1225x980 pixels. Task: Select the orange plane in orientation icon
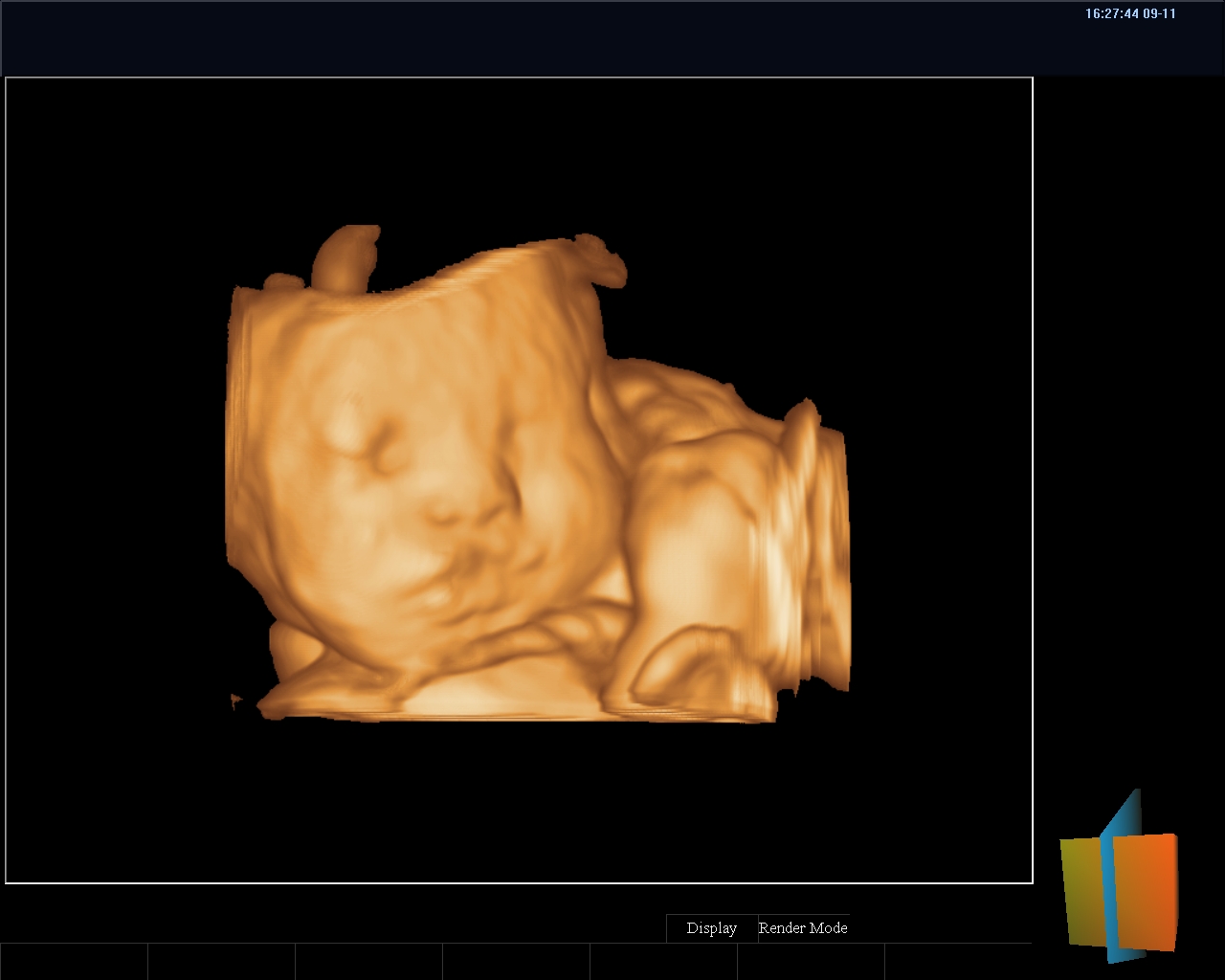[x=1147, y=890]
